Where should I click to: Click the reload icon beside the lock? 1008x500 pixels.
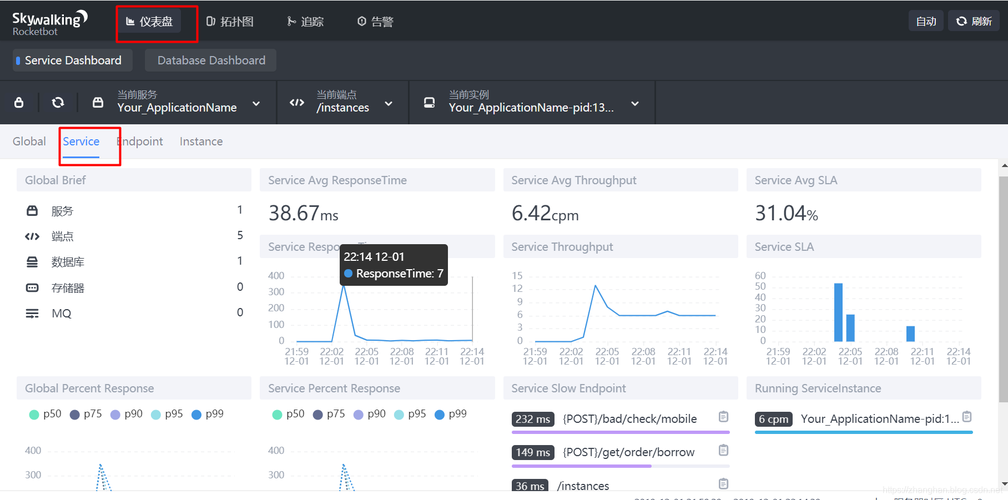(58, 102)
